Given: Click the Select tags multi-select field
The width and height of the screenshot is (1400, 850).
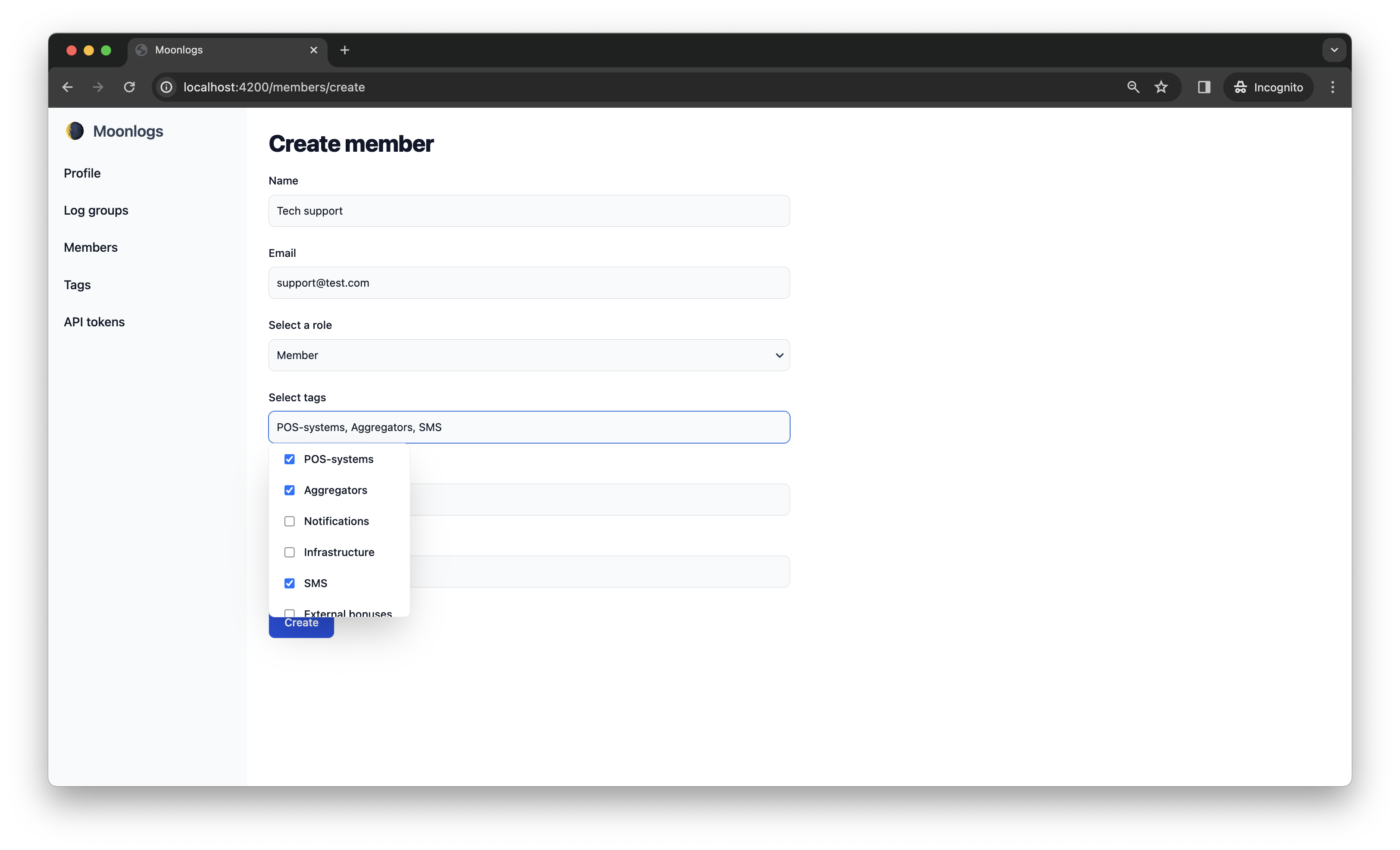Looking at the screenshot, I should [x=528, y=427].
